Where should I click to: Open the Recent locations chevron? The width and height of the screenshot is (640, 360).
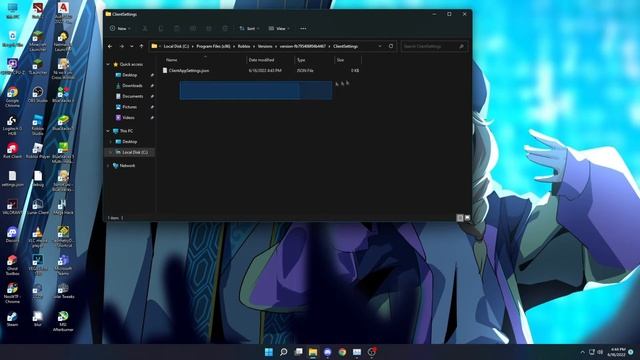(131, 47)
